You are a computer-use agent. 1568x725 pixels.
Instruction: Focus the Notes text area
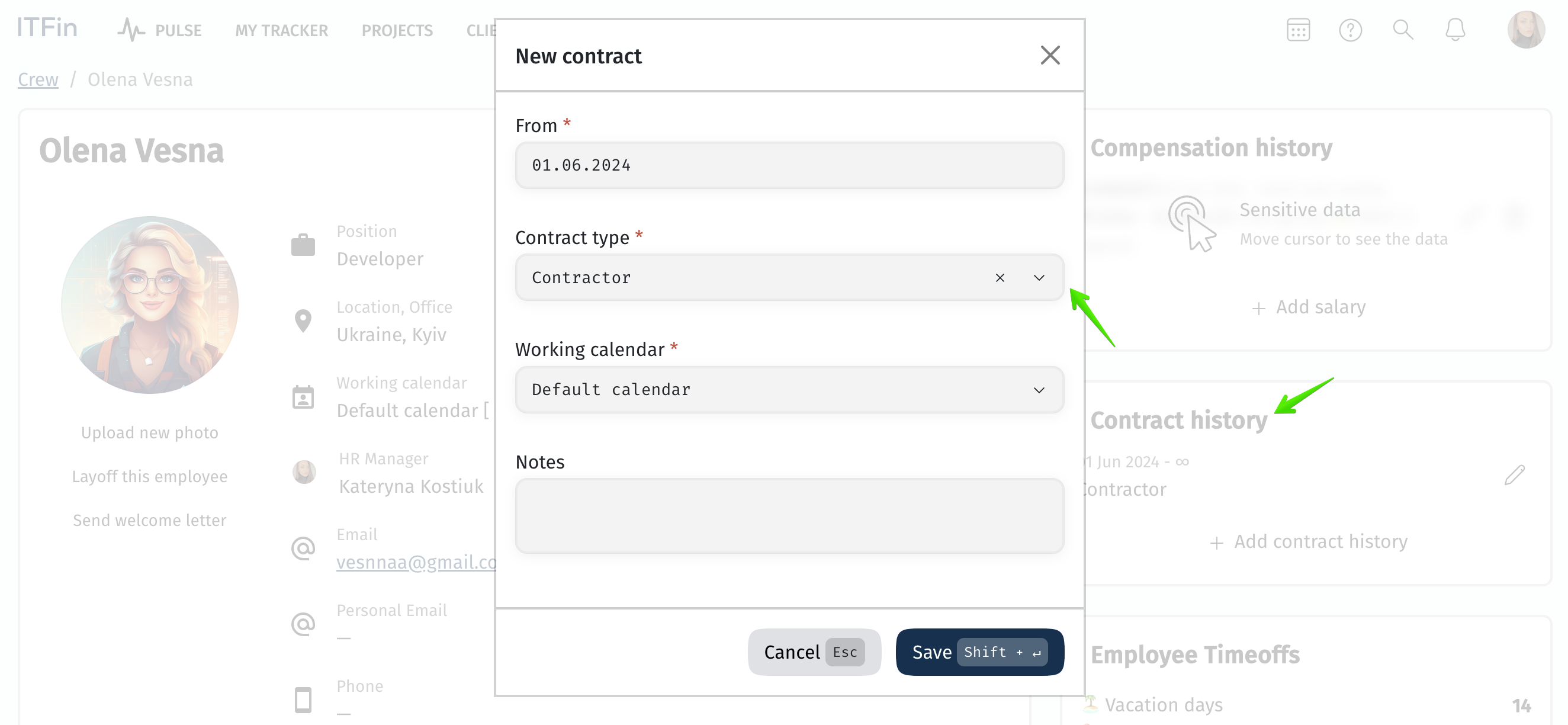789,515
